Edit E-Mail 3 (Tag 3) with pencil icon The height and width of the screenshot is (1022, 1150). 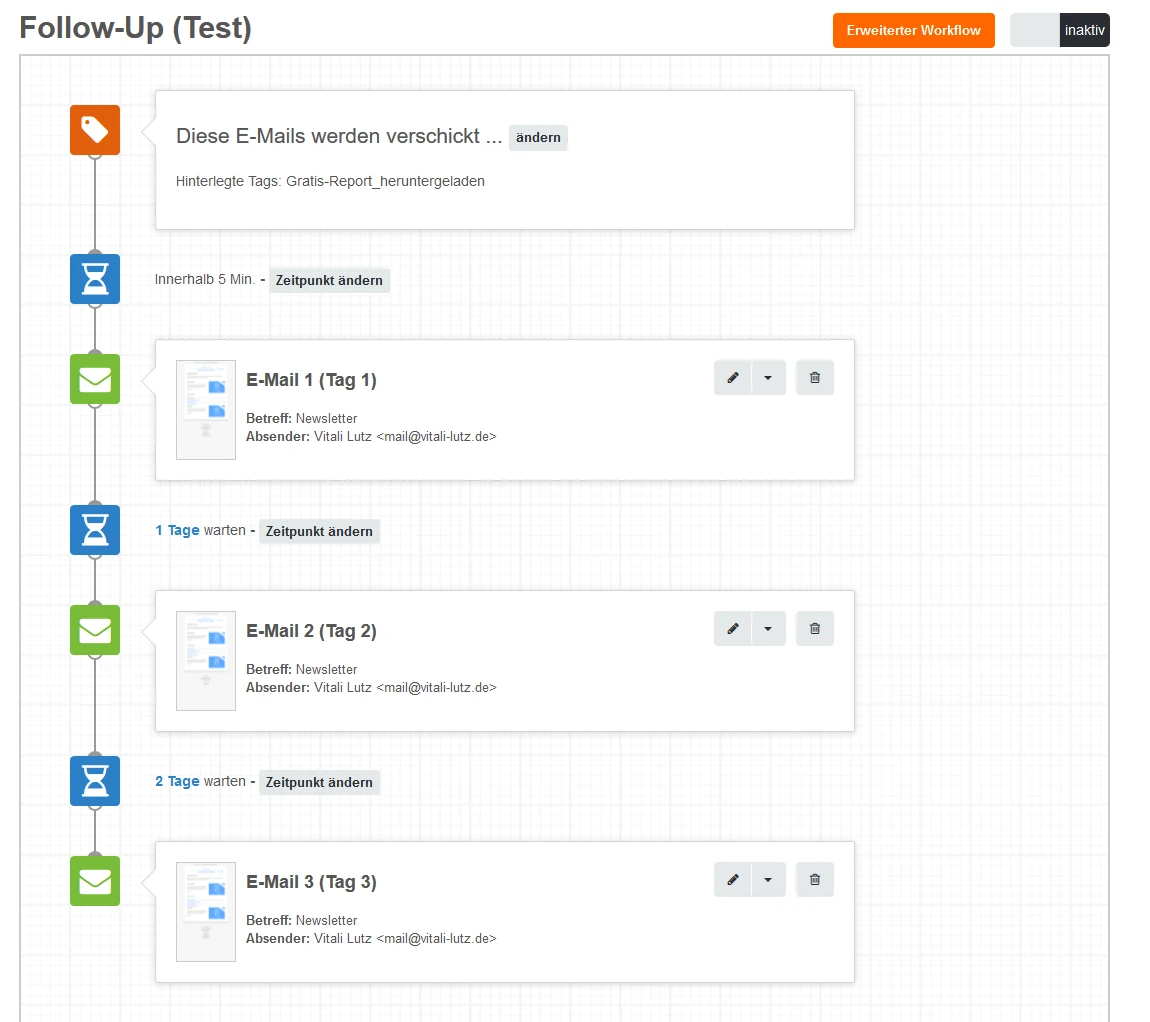coord(733,880)
